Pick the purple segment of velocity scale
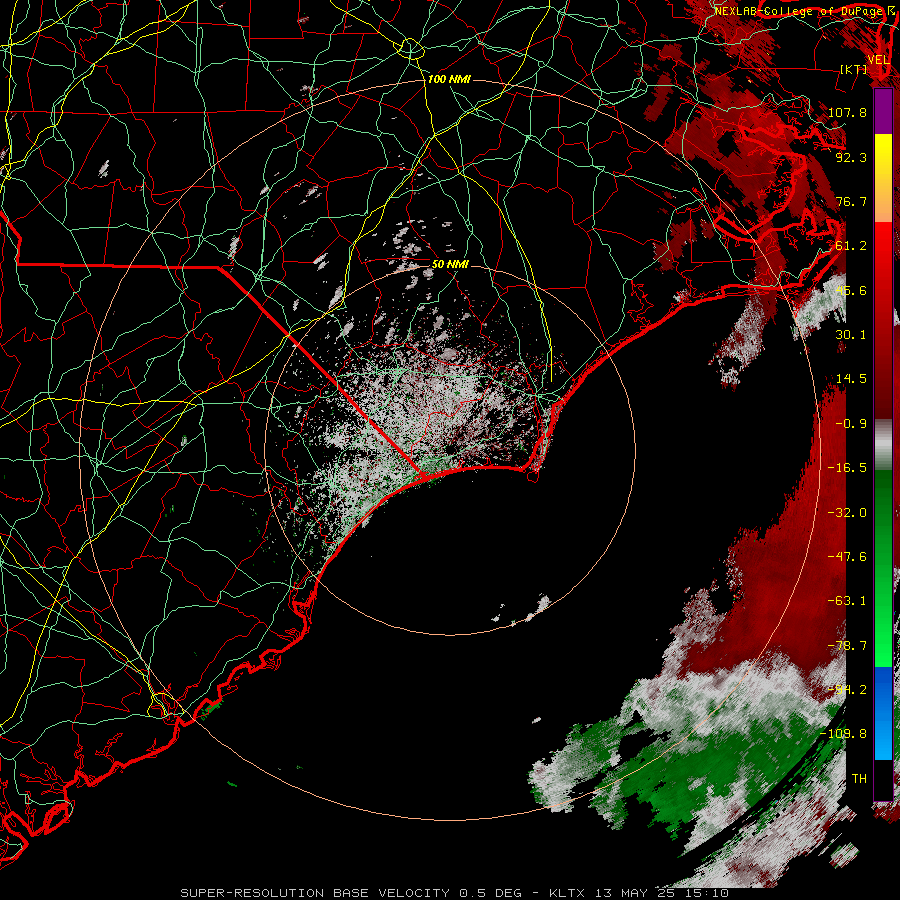This screenshot has width=900, height=900. 883,111
